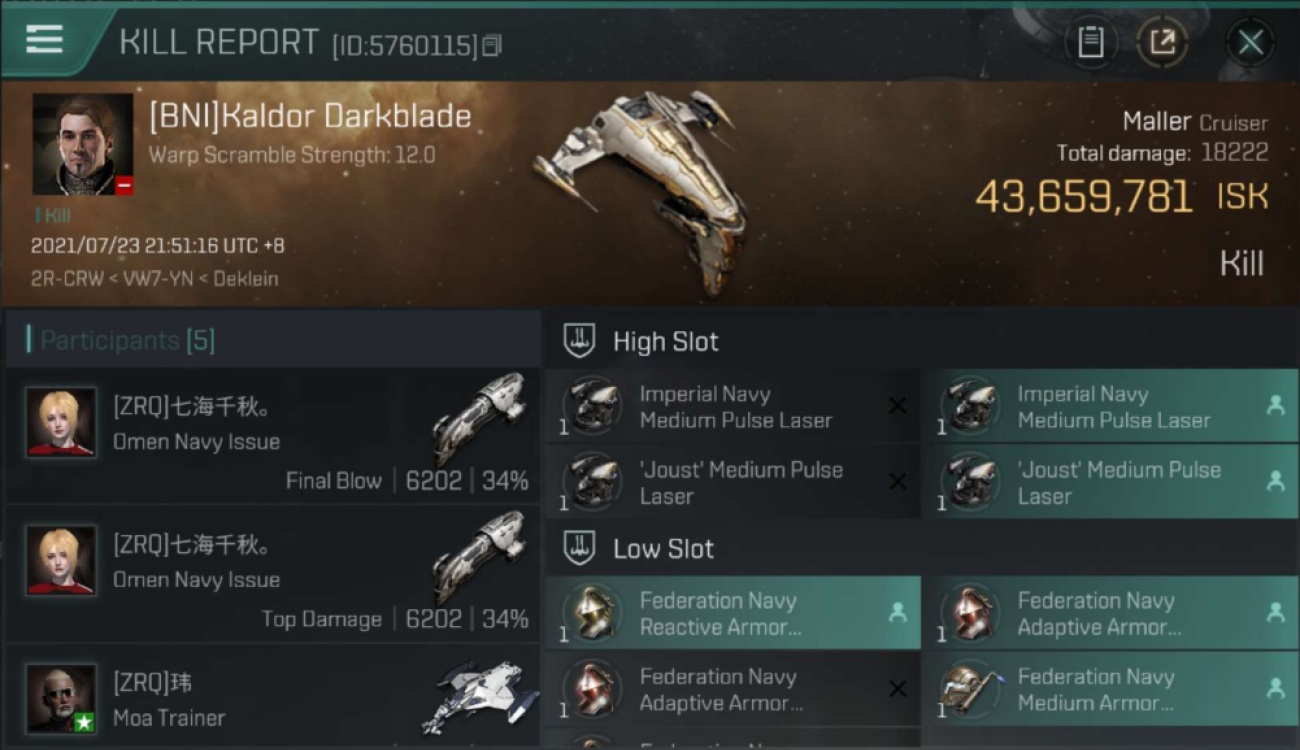Click the dropped 'Joust' Medium Pulse Laser

coord(1111,482)
